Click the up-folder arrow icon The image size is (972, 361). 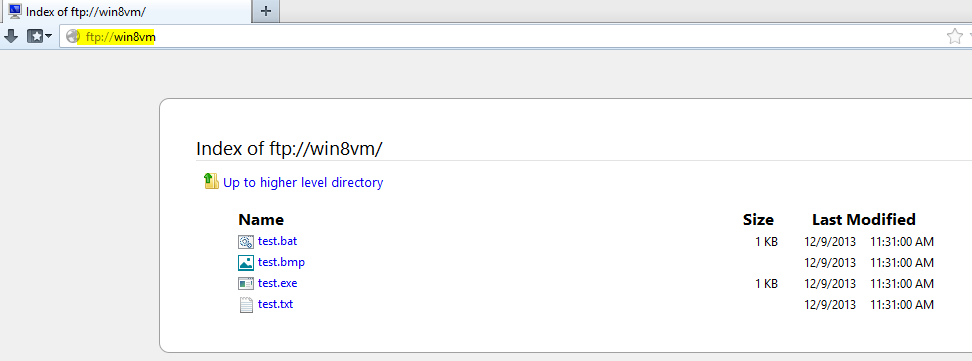coord(211,181)
